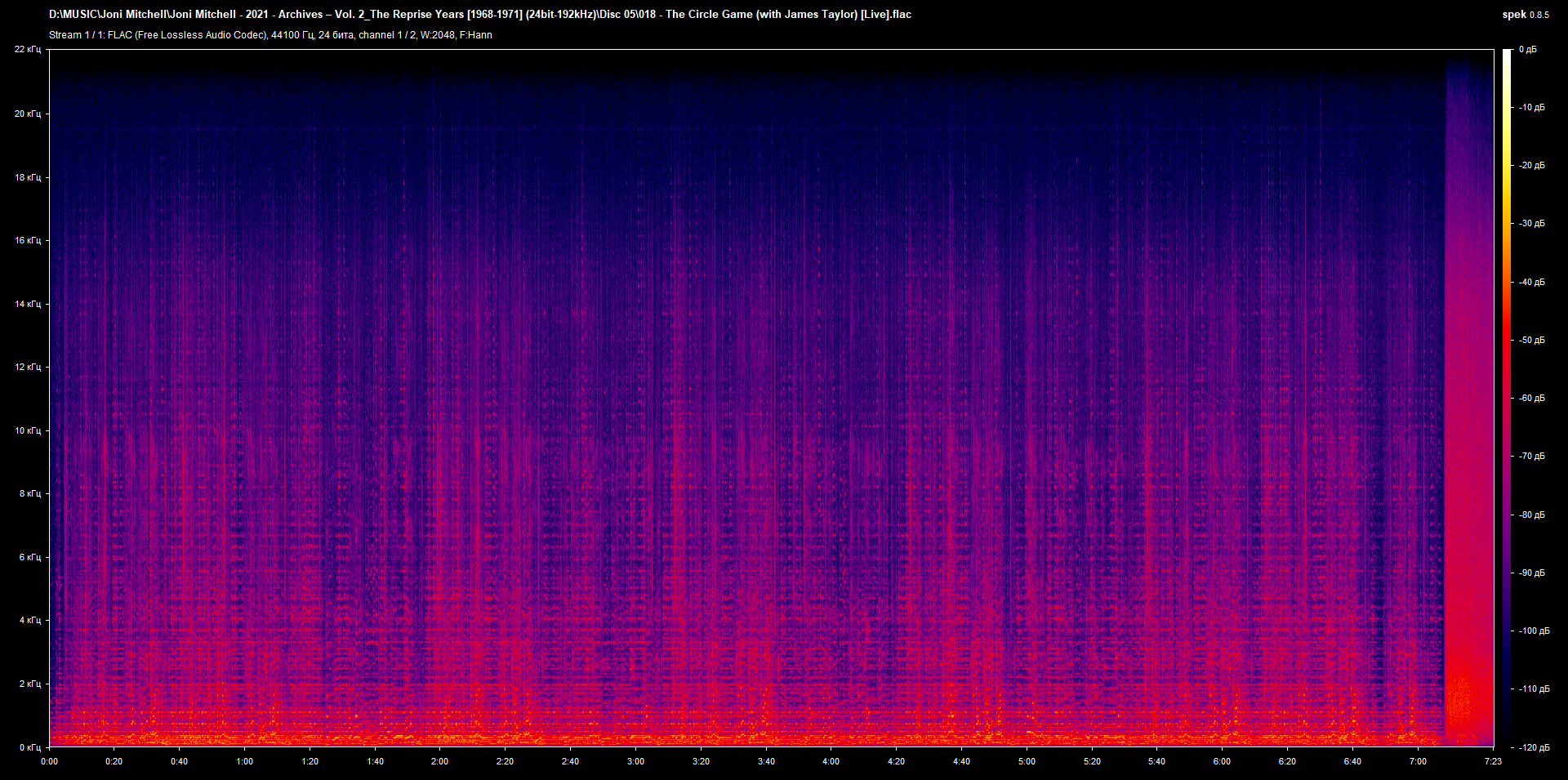Select the 7:23 end time label
1568x780 pixels.
click(1493, 761)
